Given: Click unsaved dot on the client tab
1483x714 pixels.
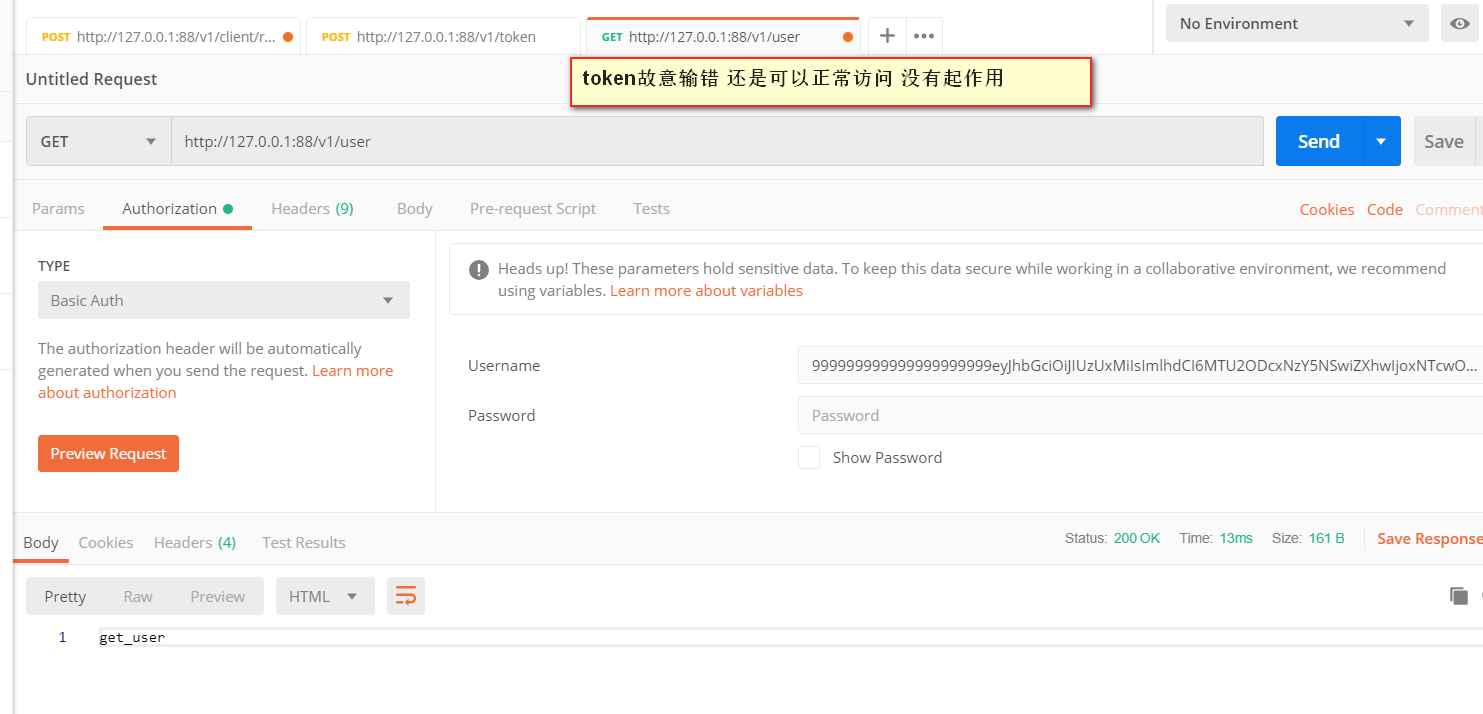Looking at the screenshot, I should (x=288, y=37).
